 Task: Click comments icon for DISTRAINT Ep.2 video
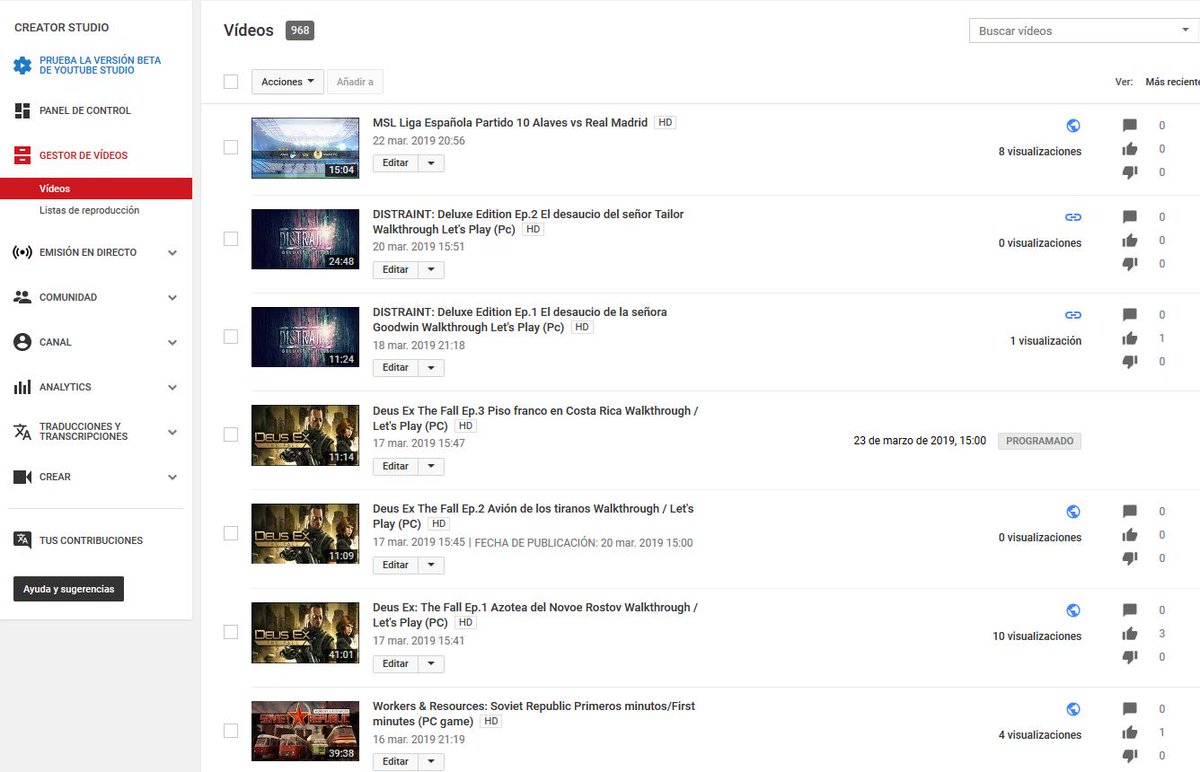click(x=1130, y=217)
